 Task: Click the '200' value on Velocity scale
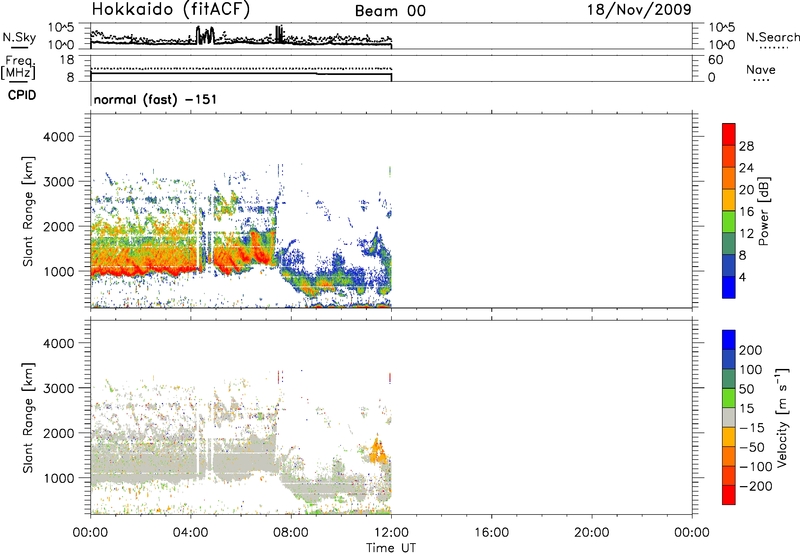coord(751,350)
